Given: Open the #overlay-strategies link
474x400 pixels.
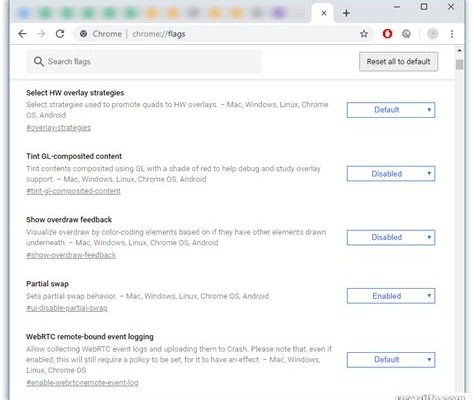Looking at the screenshot, I should (x=58, y=128).
